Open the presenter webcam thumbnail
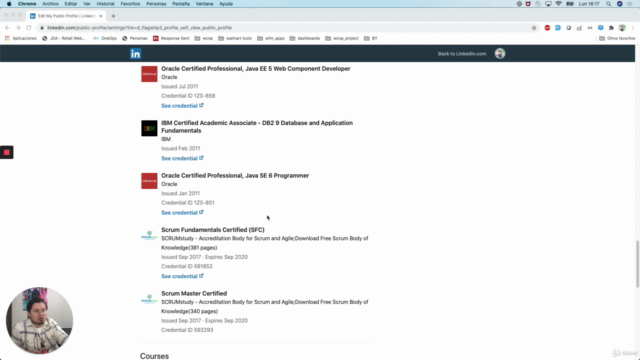 pos(39,320)
